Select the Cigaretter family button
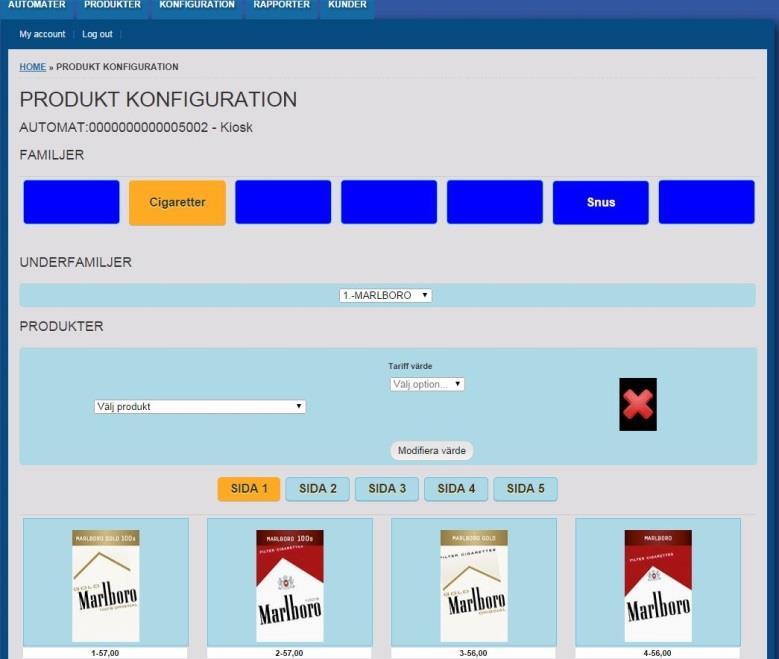The height and width of the screenshot is (659, 779). pos(177,202)
